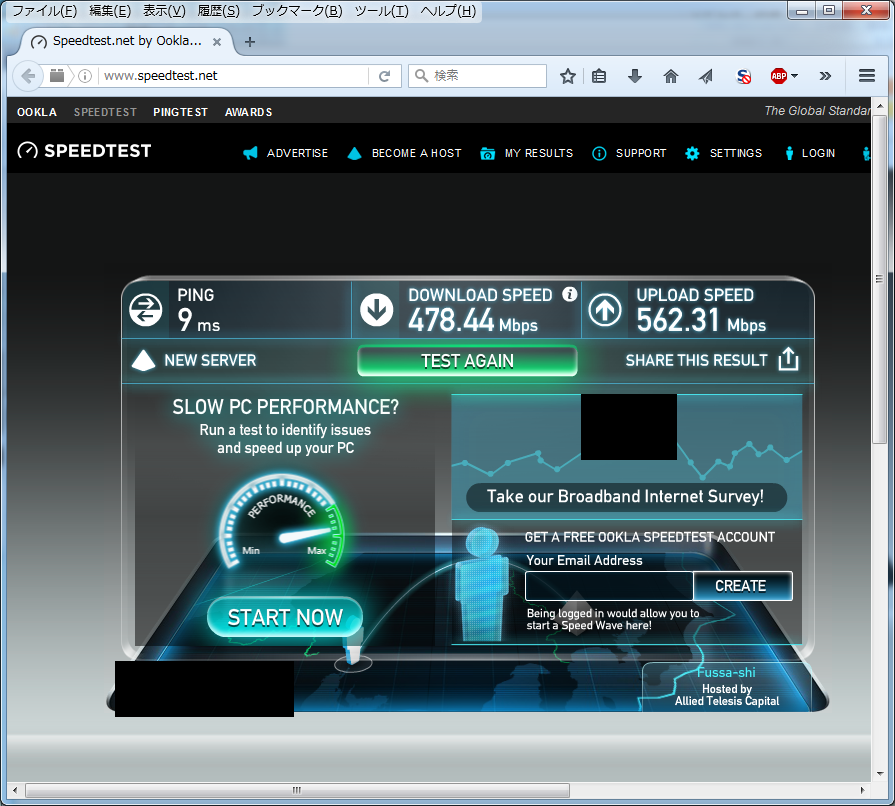Click SHARE THIS RESULT share icon
895x806 pixels.
(788, 359)
